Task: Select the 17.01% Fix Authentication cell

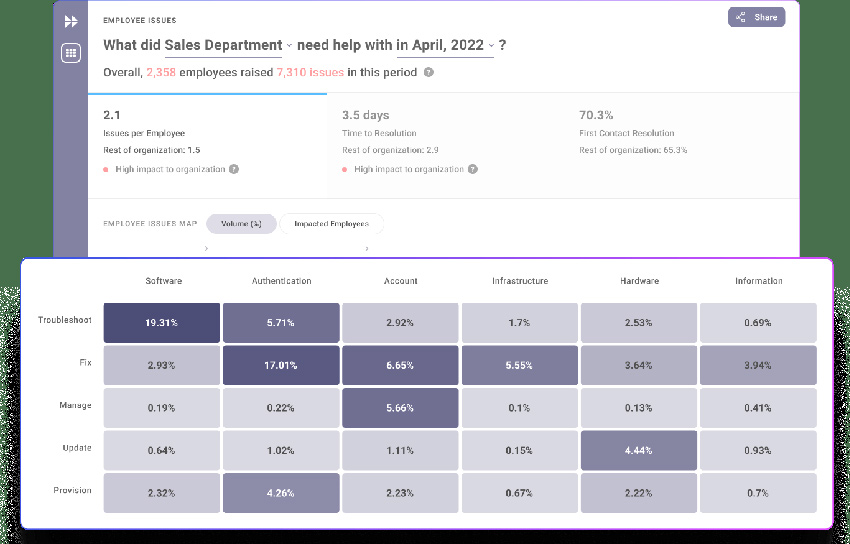Action: click(281, 365)
